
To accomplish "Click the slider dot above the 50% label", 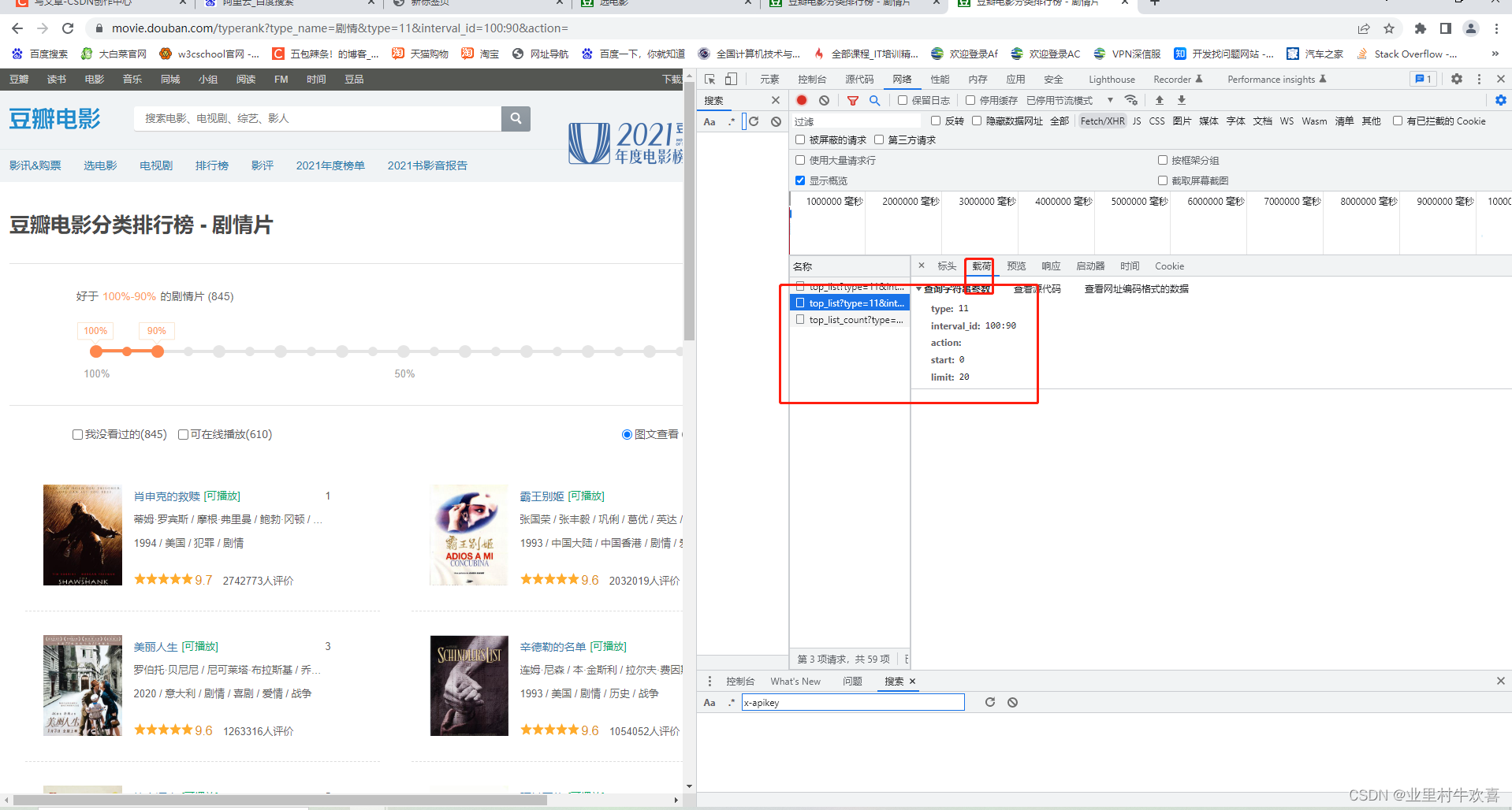I will (x=404, y=351).
